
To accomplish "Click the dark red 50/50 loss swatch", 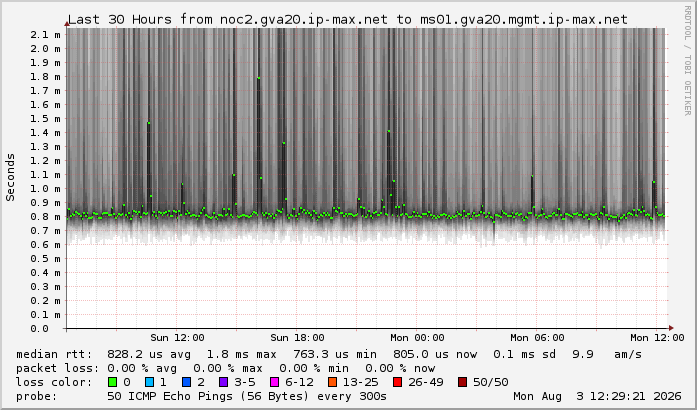I will [462, 382].
